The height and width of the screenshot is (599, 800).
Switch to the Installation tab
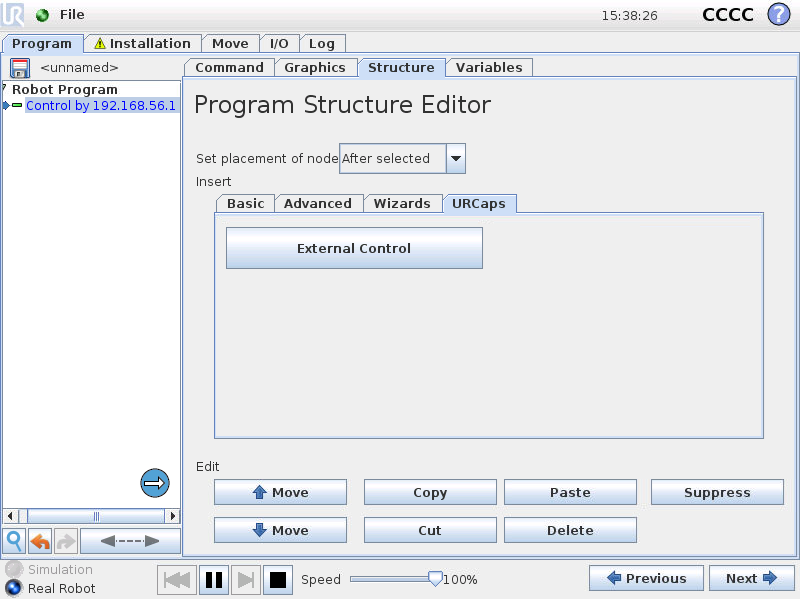pos(141,43)
